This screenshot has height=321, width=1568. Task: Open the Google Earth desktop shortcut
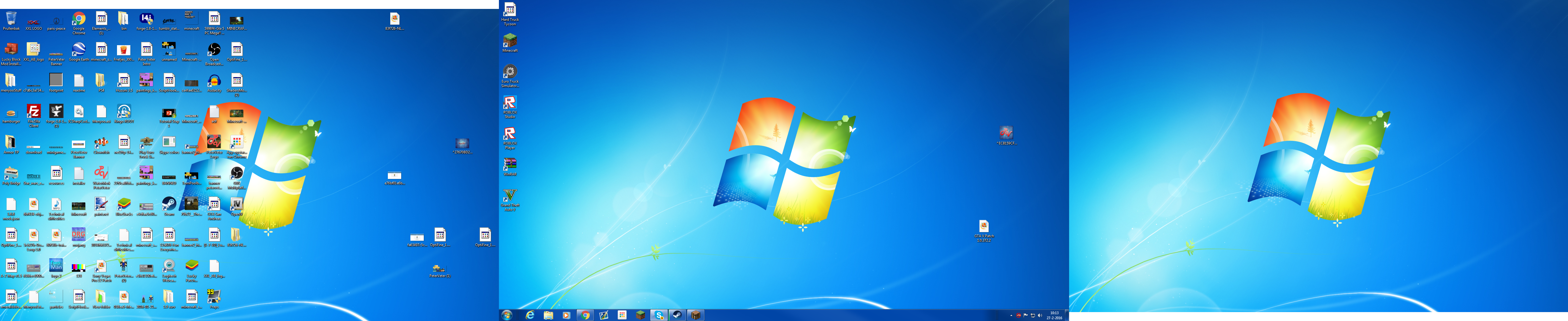point(78,52)
